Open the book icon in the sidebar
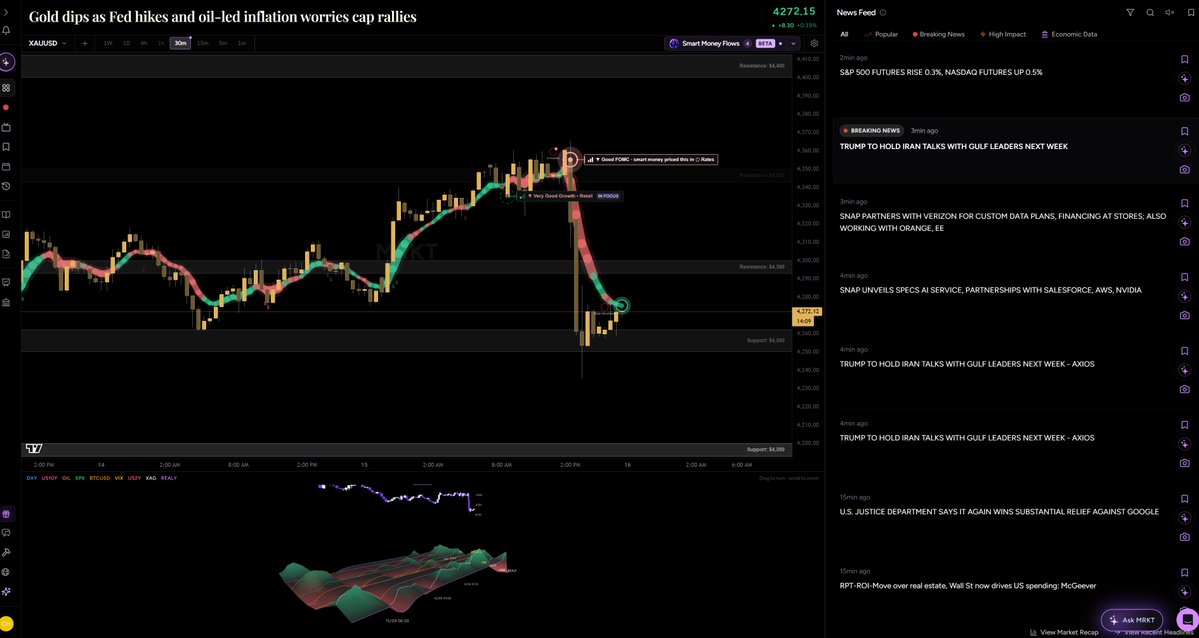Image resolution: width=1199 pixels, height=638 pixels. click(6, 215)
